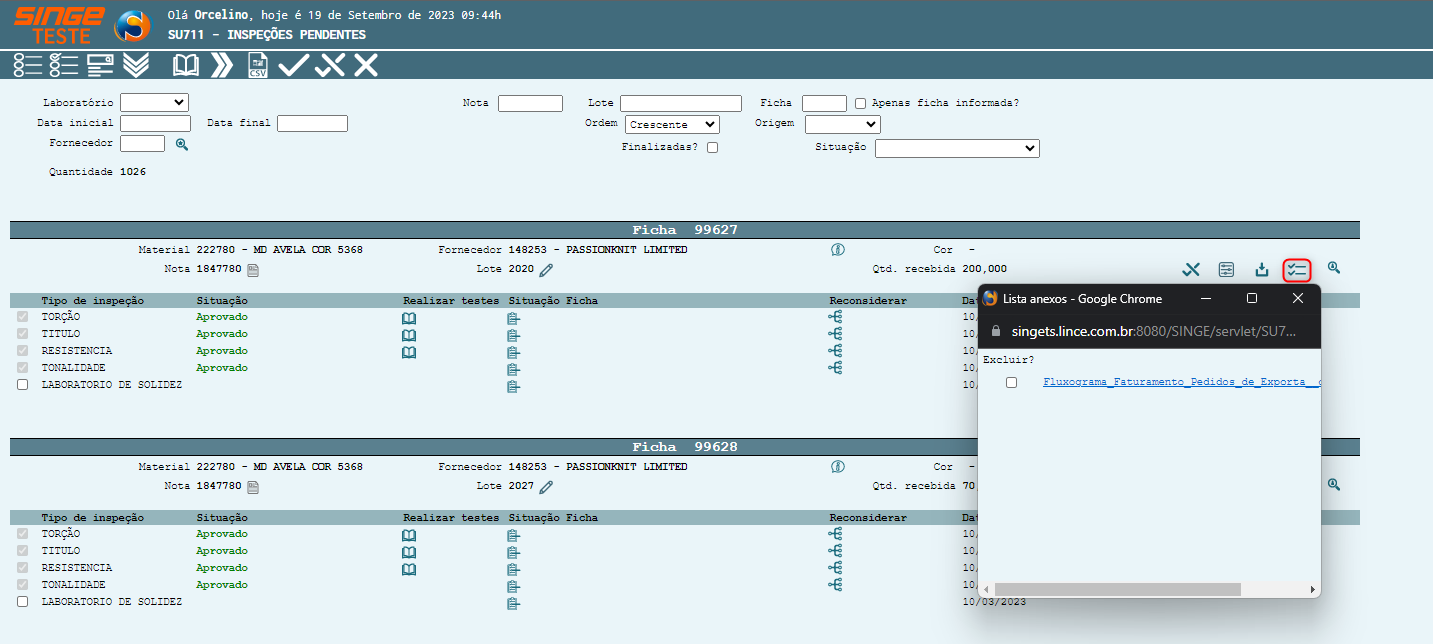Screen dimensions: 1433x644
Task: Click the Fornecedor search magnifier icon
Action: coord(182,144)
